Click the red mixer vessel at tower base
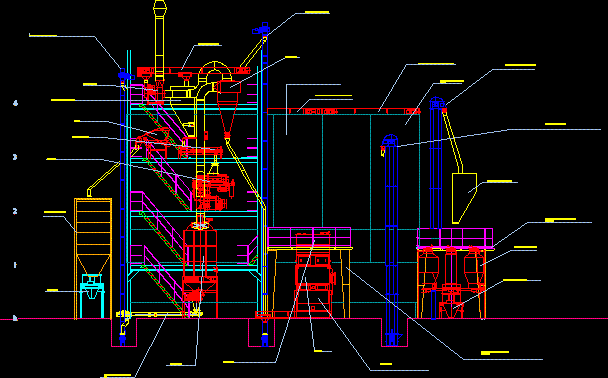Image resolution: width=608 pixels, height=378 pixels. (200, 268)
